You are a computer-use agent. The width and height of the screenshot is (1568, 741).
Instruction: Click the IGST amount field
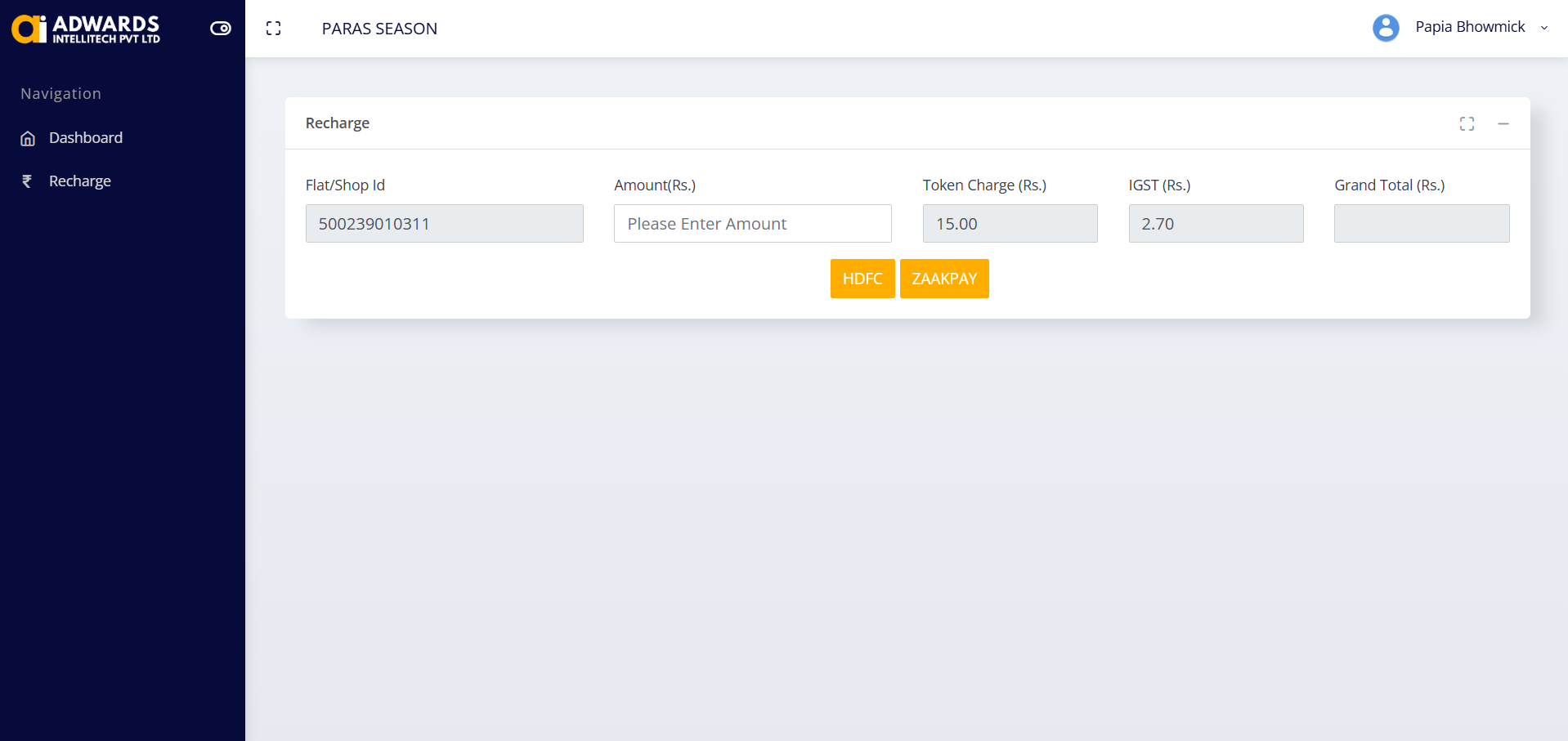pyautogui.click(x=1216, y=224)
